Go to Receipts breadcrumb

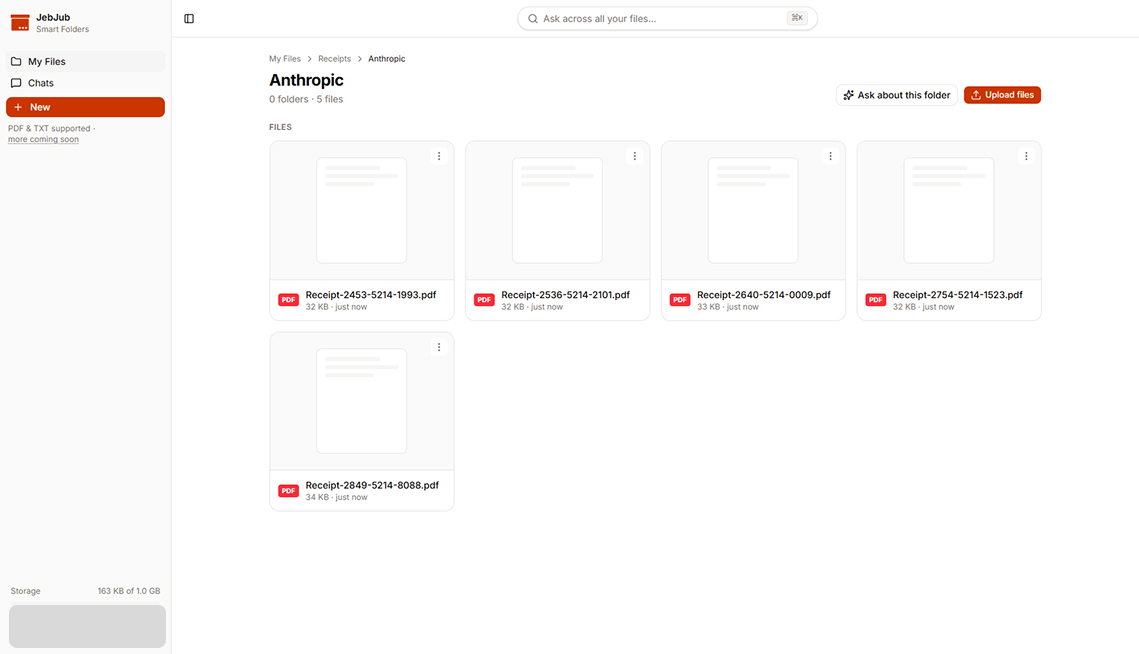334,59
